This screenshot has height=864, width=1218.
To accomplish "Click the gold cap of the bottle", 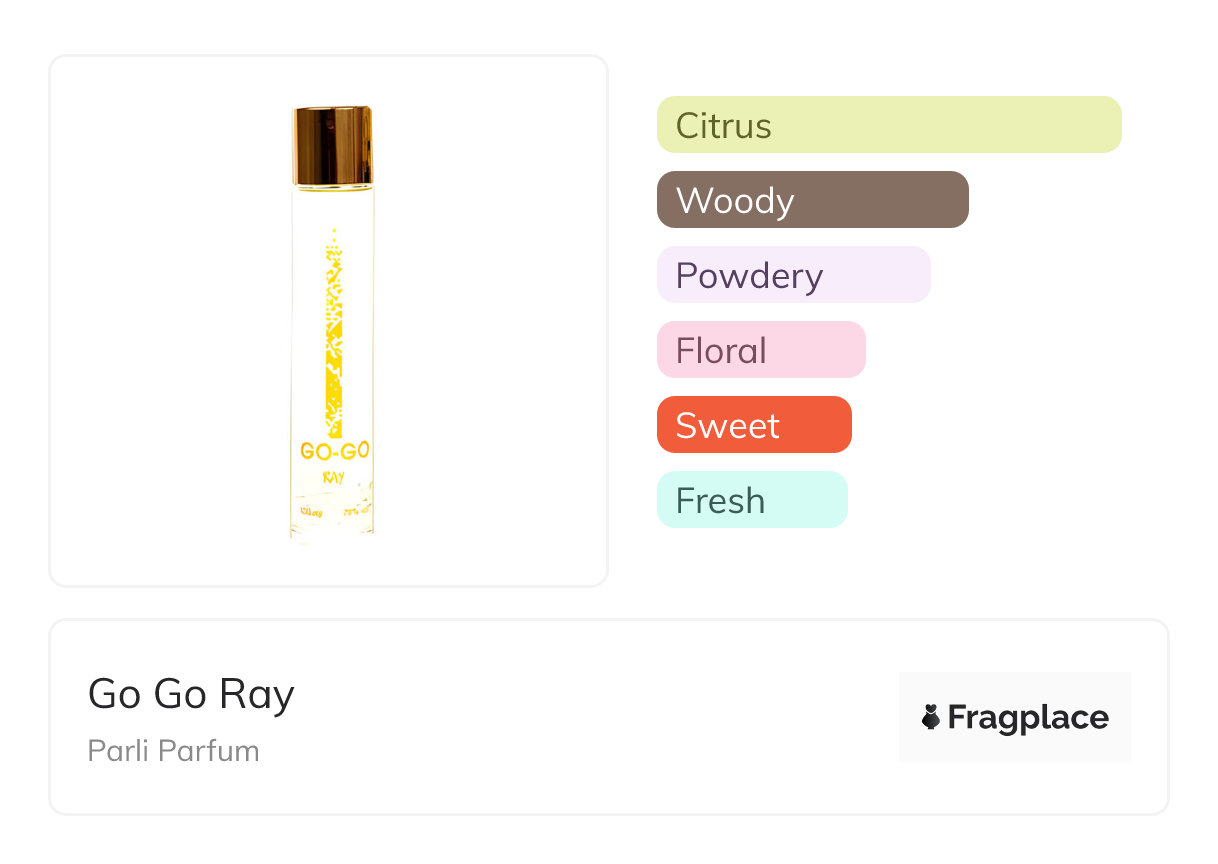I will (332, 146).
